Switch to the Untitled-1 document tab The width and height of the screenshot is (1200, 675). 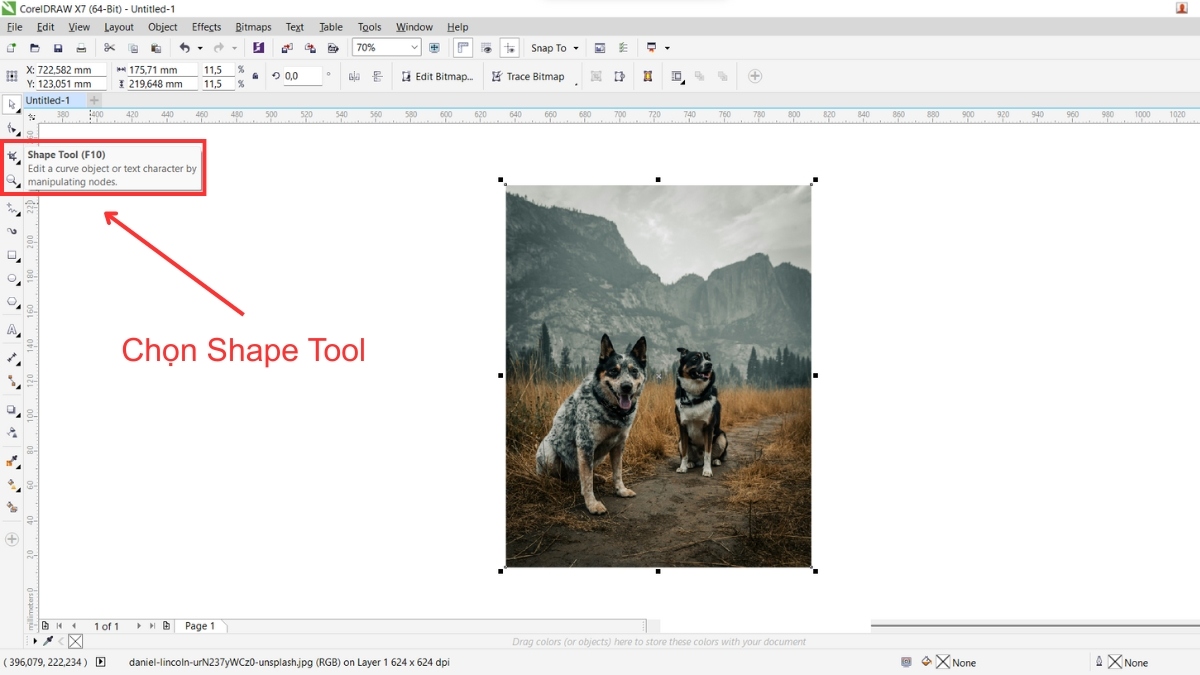click(47, 100)
